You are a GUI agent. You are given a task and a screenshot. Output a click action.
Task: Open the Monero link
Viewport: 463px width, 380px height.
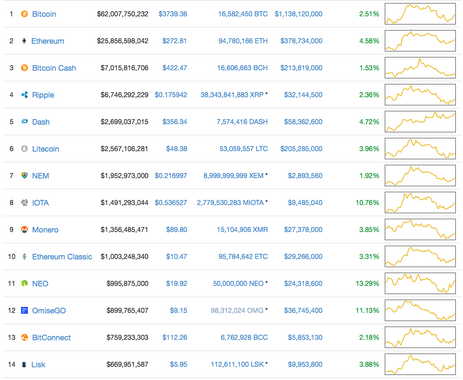(45, 230)
